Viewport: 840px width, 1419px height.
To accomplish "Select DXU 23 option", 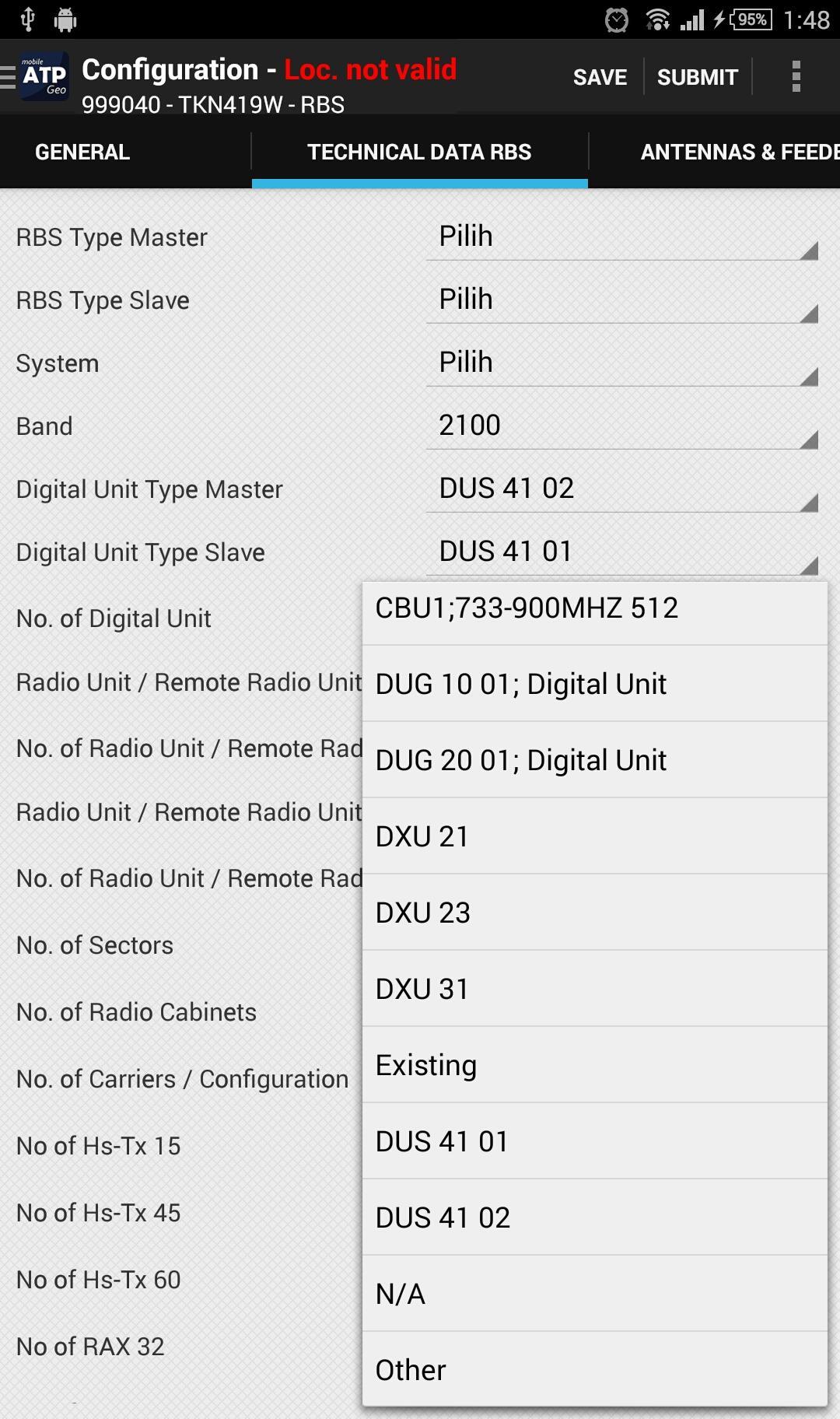I will pos(595,913).
